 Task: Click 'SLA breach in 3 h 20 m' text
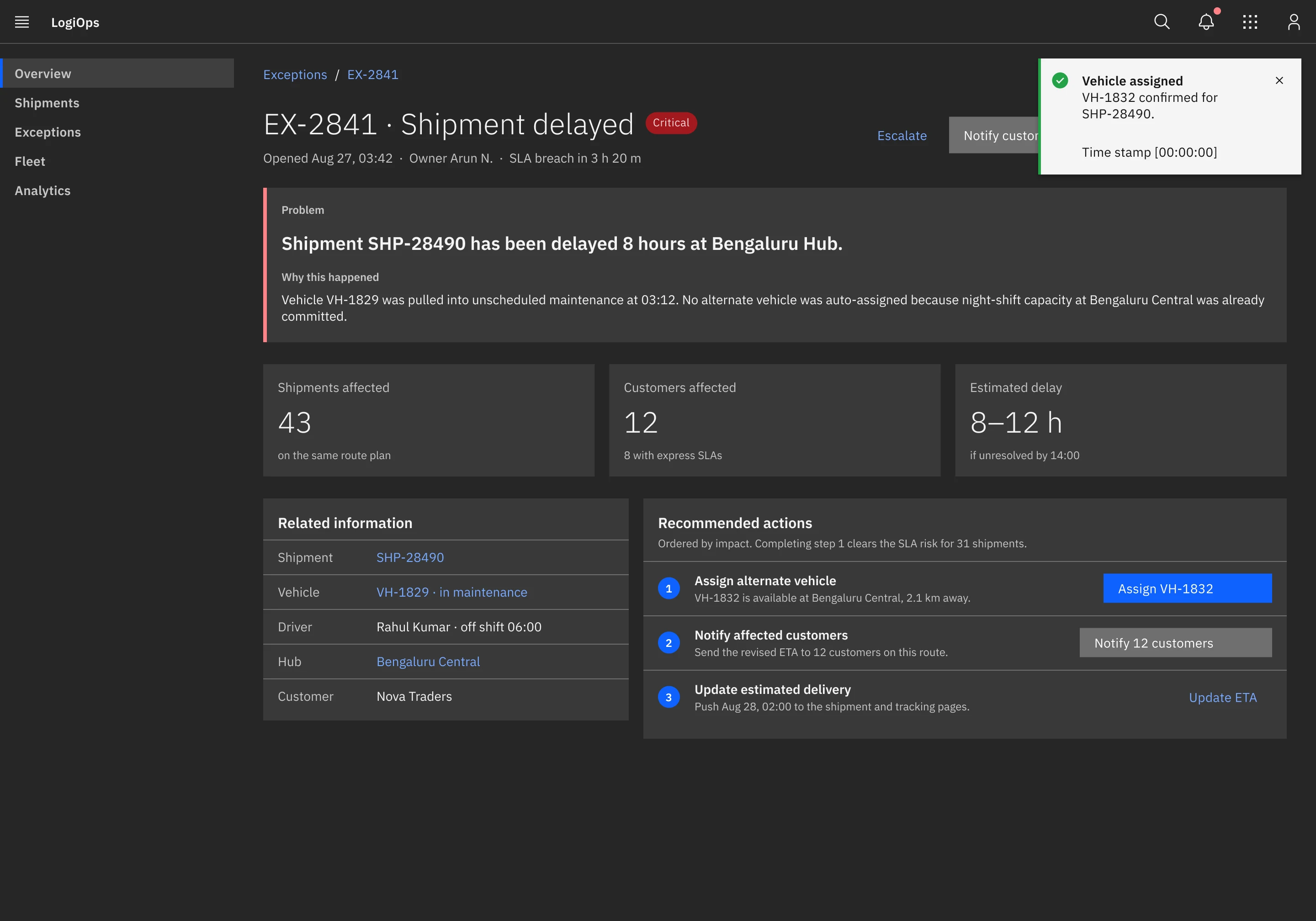[575, 158]
